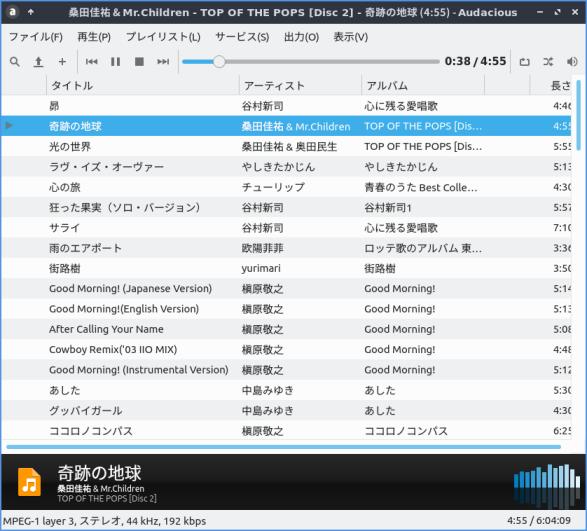
Task: Click artist やしきたかじん in the artist column
Action: point(278,167)
